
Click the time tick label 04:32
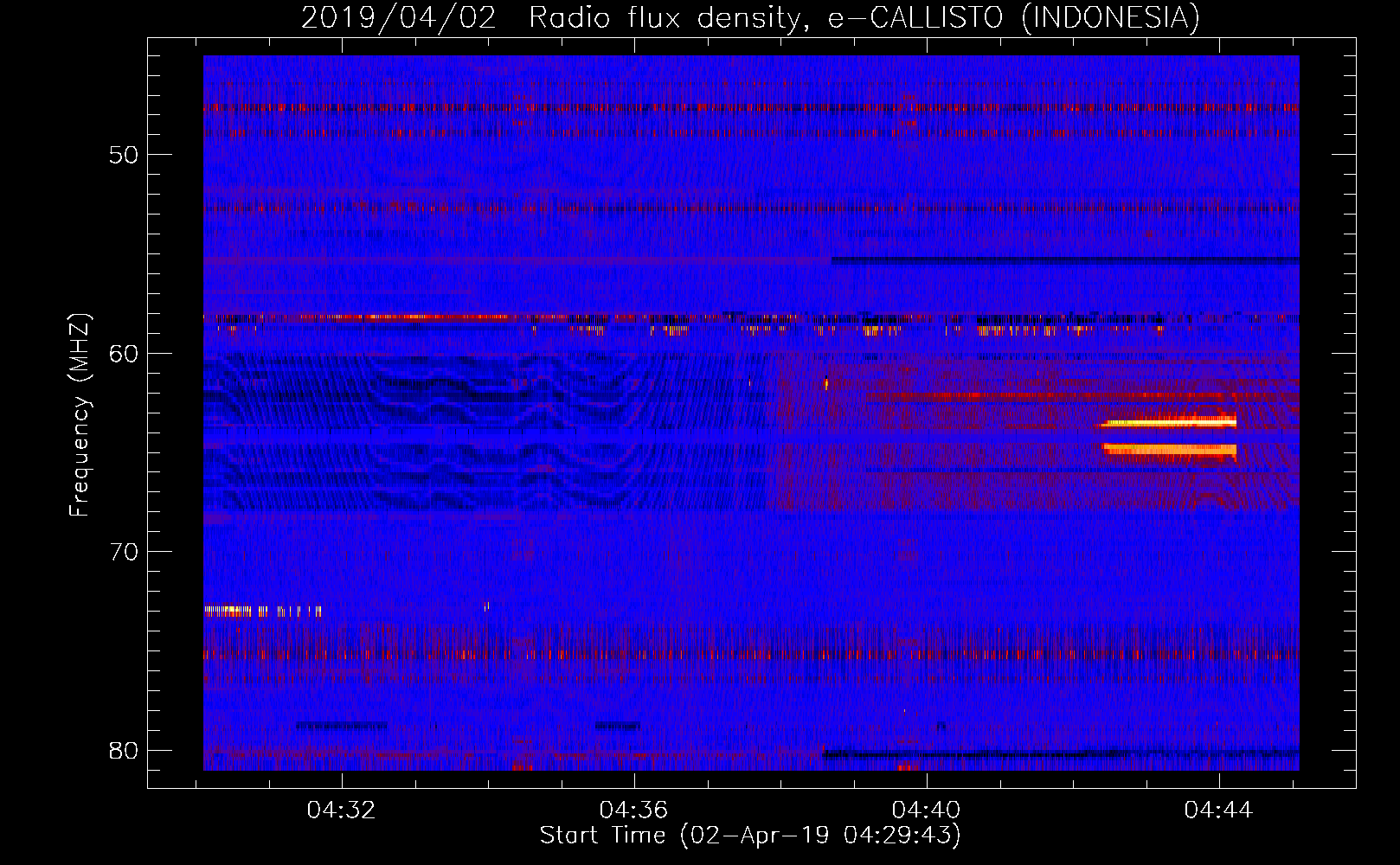341,811
